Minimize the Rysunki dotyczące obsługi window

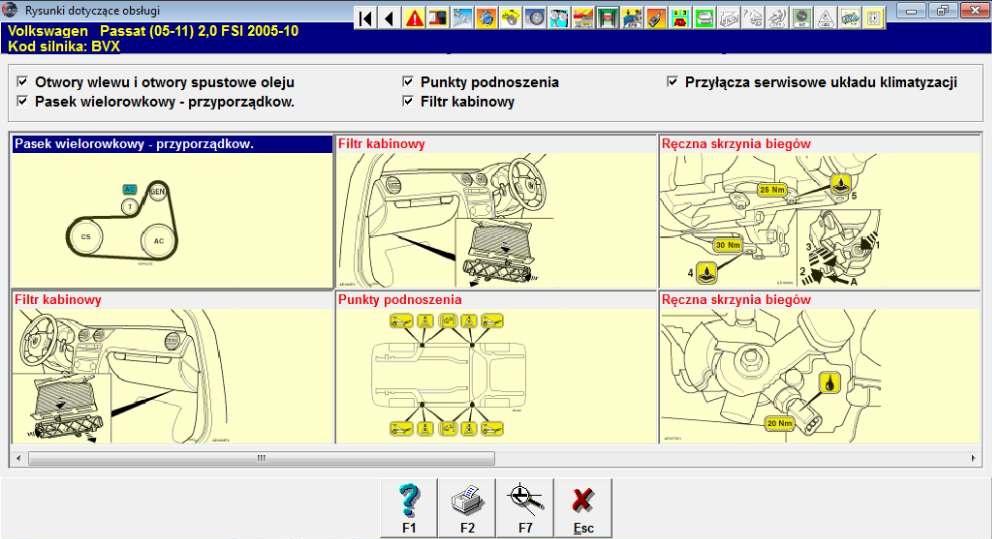point(912,11)
